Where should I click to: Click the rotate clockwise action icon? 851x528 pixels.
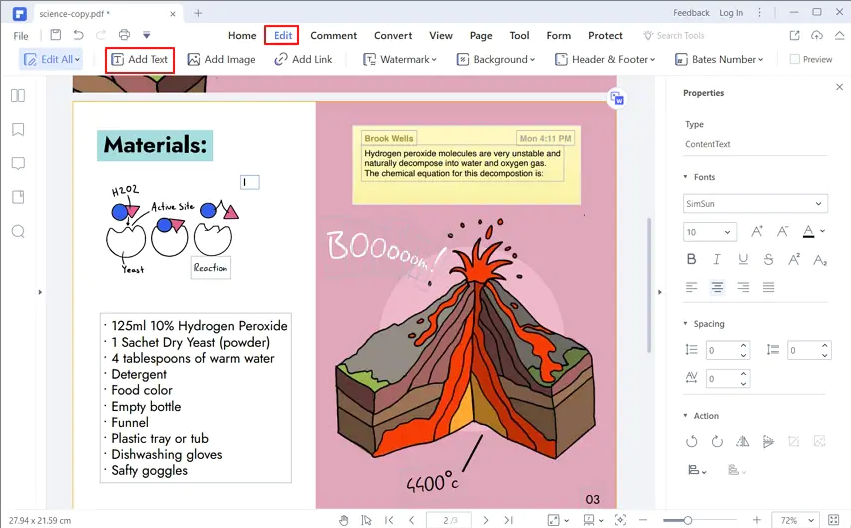717,441
